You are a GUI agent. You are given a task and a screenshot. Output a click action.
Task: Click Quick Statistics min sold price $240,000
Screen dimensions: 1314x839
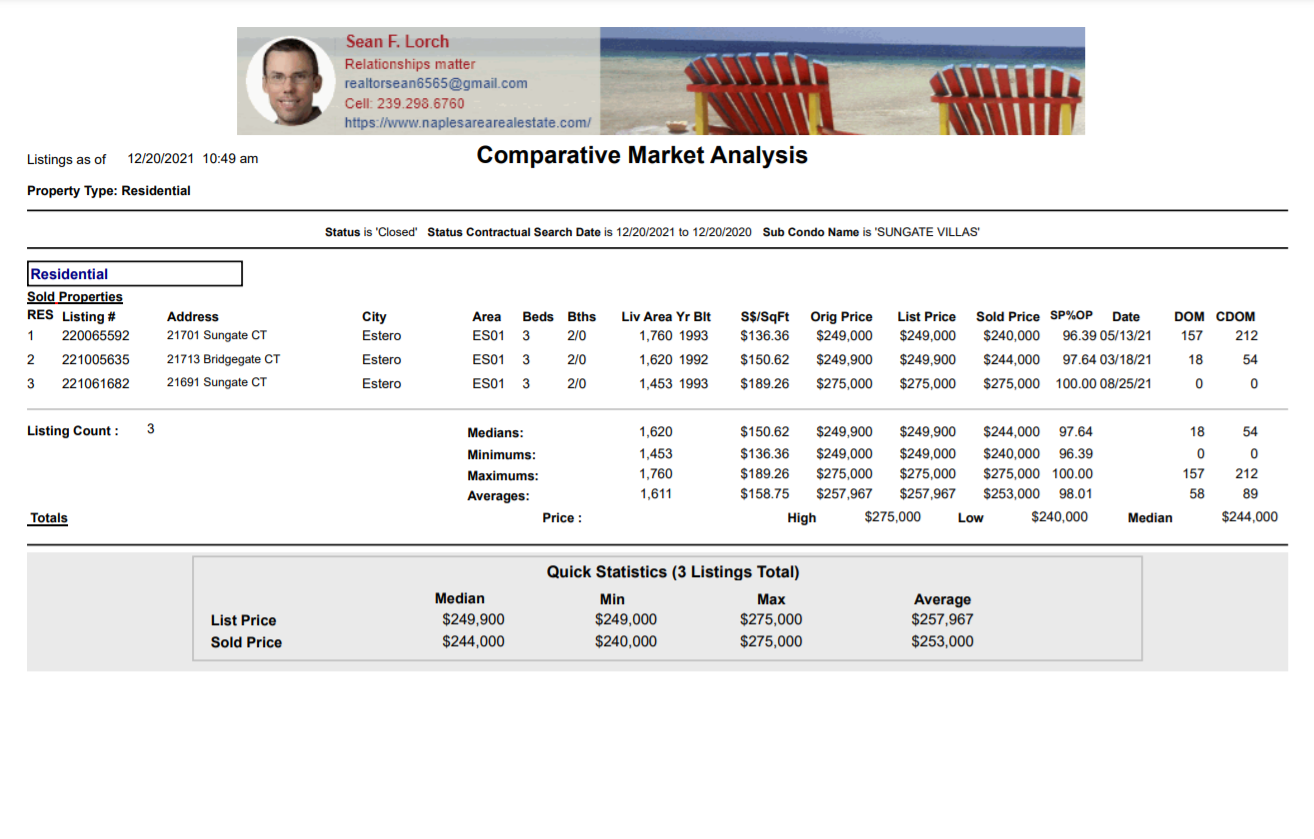626,641
